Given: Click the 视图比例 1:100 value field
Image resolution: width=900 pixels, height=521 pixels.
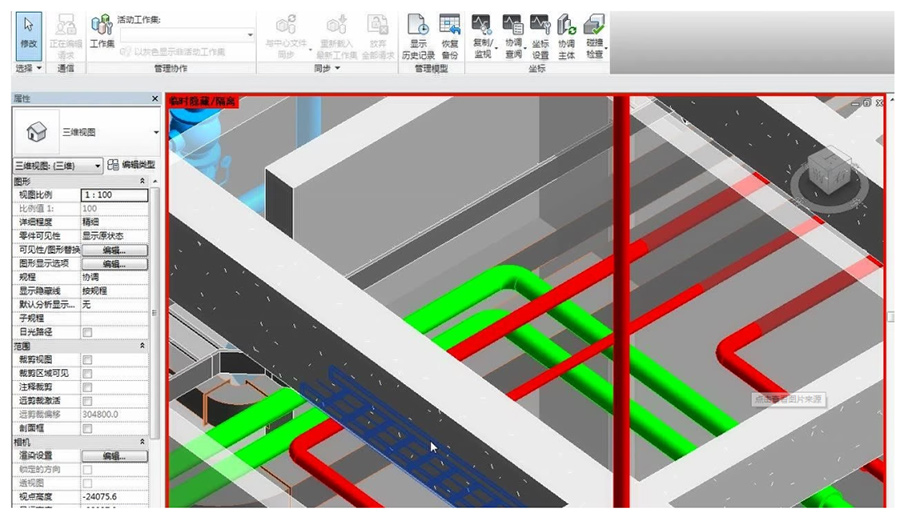Looking at the screenshot, I should pos(113,195).
